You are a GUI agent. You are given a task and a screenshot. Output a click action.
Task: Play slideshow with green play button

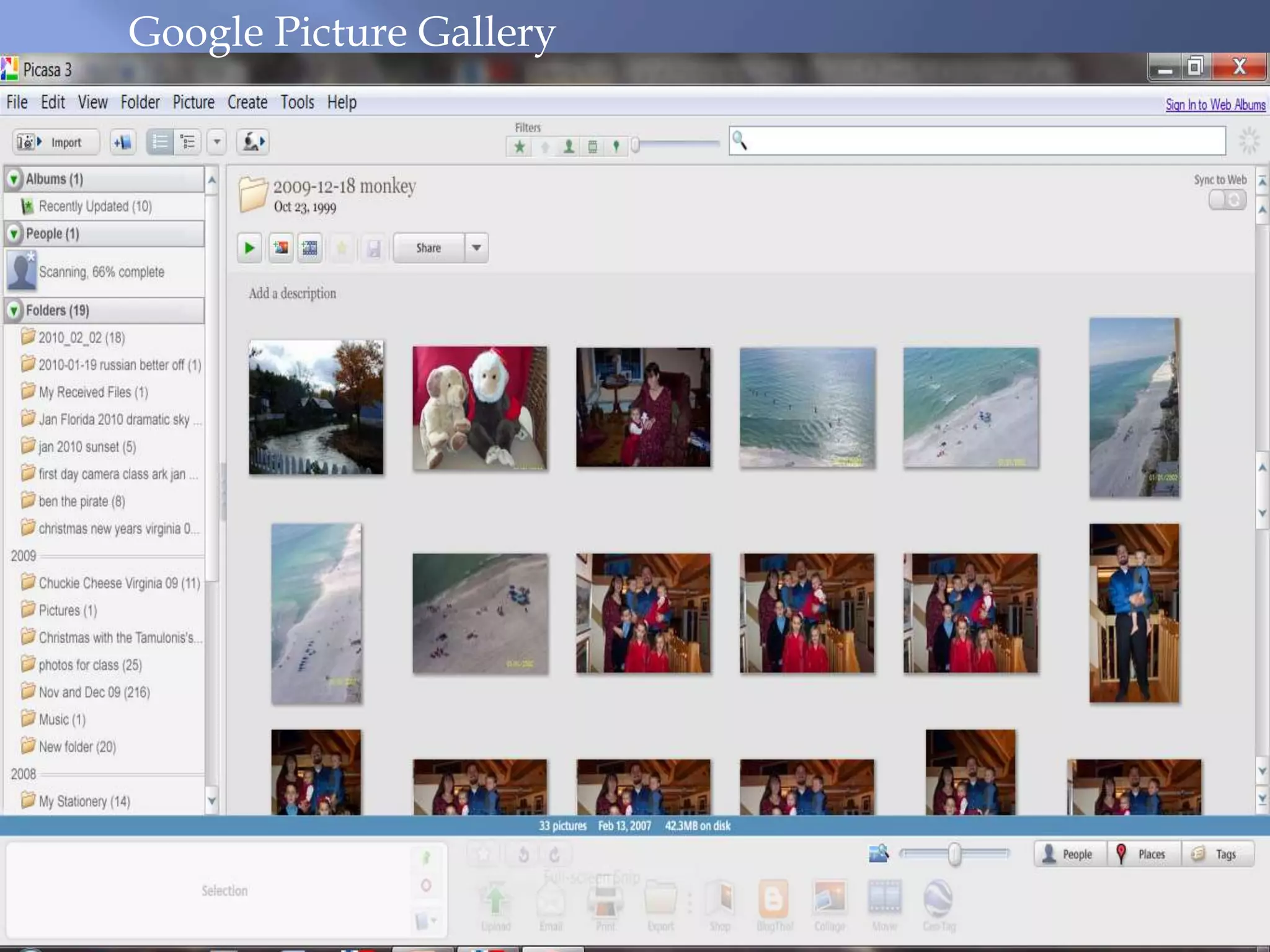[249, 249]
